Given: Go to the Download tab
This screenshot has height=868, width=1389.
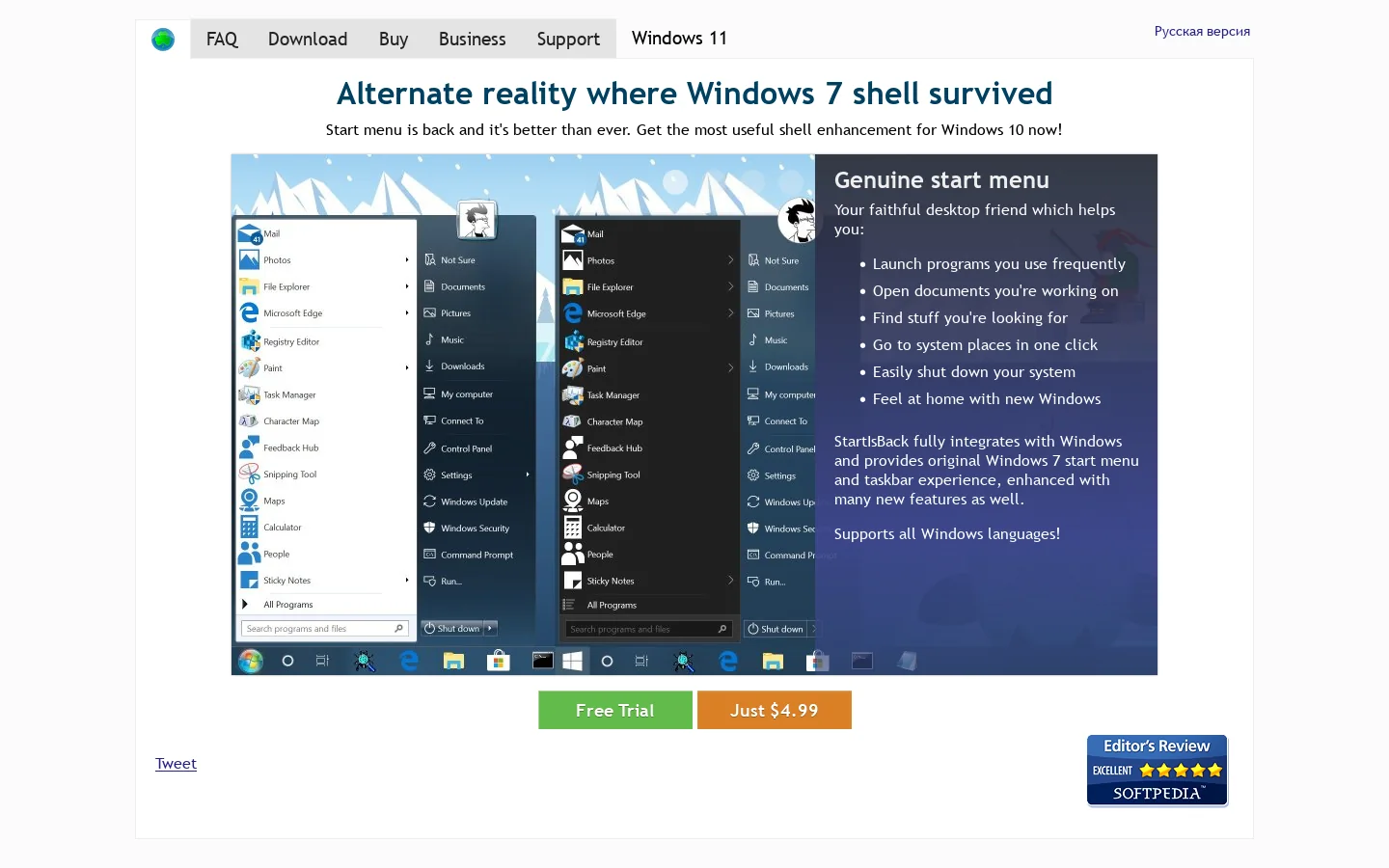Looking at the screenshot, I should coord(308,39).
